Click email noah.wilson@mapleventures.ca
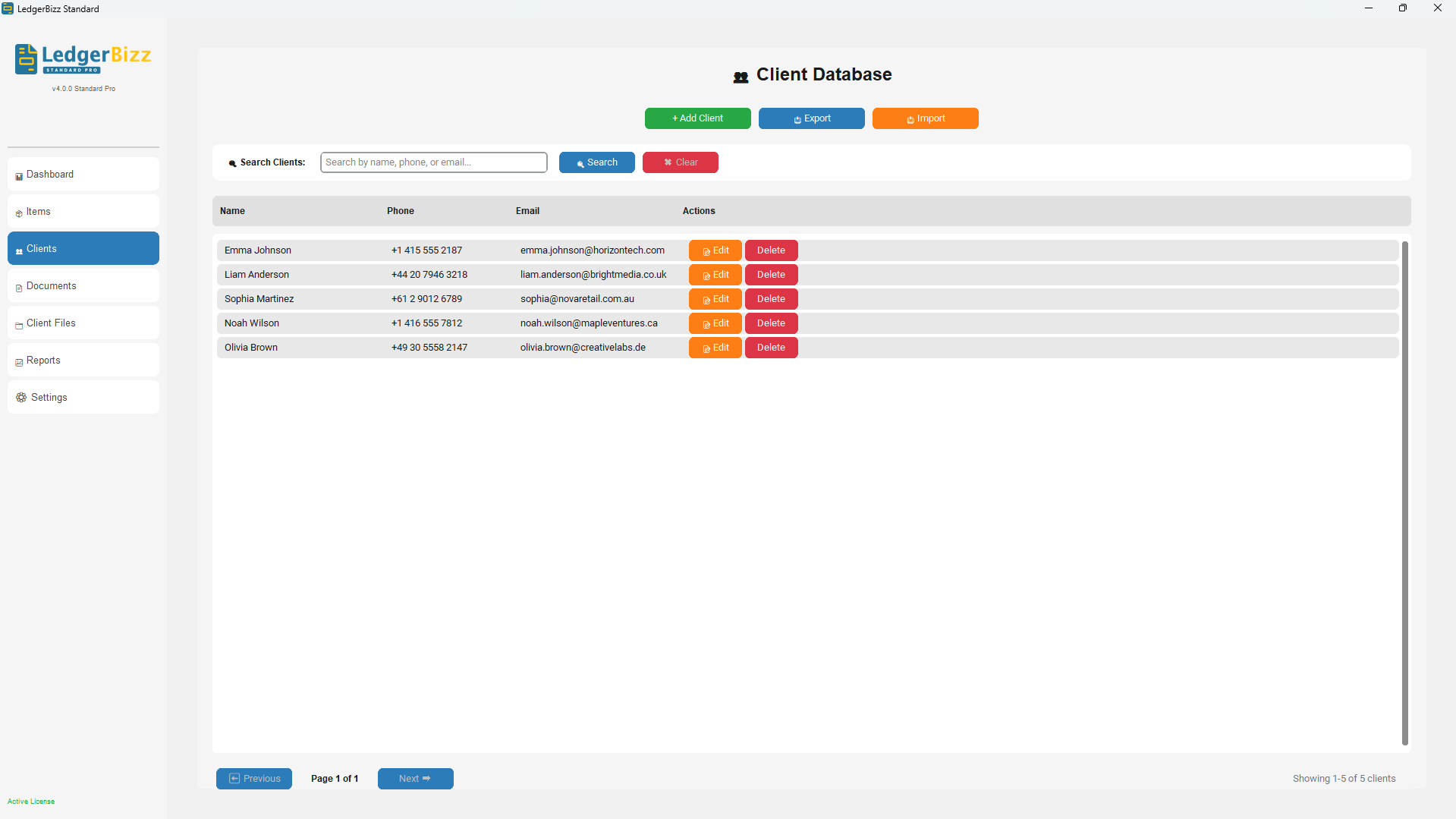 click(x=589, y=323)
